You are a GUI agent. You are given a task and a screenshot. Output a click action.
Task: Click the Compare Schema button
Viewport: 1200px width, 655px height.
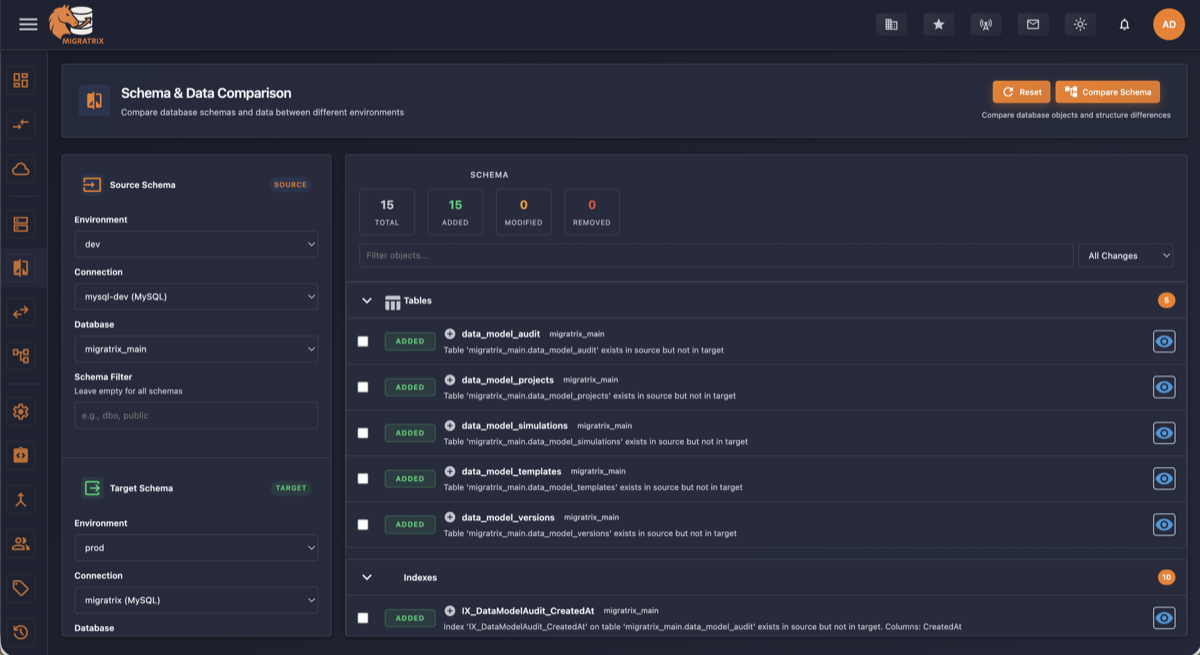pyautogui.click(x=1107, y=91)
